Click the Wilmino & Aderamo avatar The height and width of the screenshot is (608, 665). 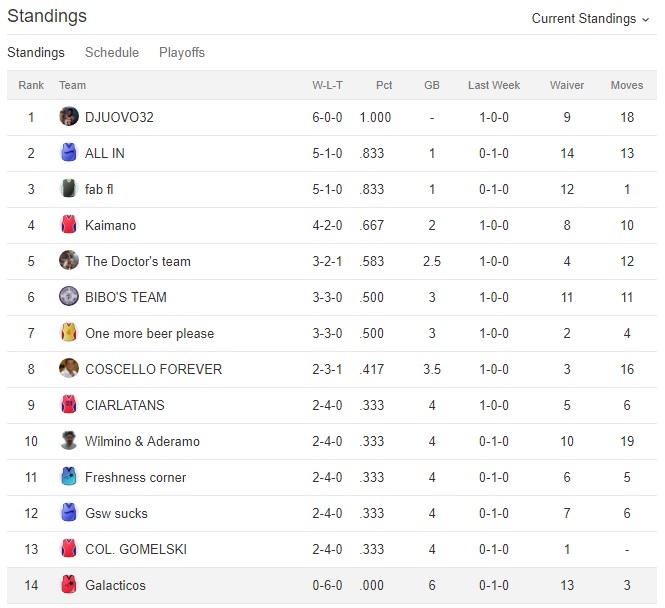[x=69, y=441]
